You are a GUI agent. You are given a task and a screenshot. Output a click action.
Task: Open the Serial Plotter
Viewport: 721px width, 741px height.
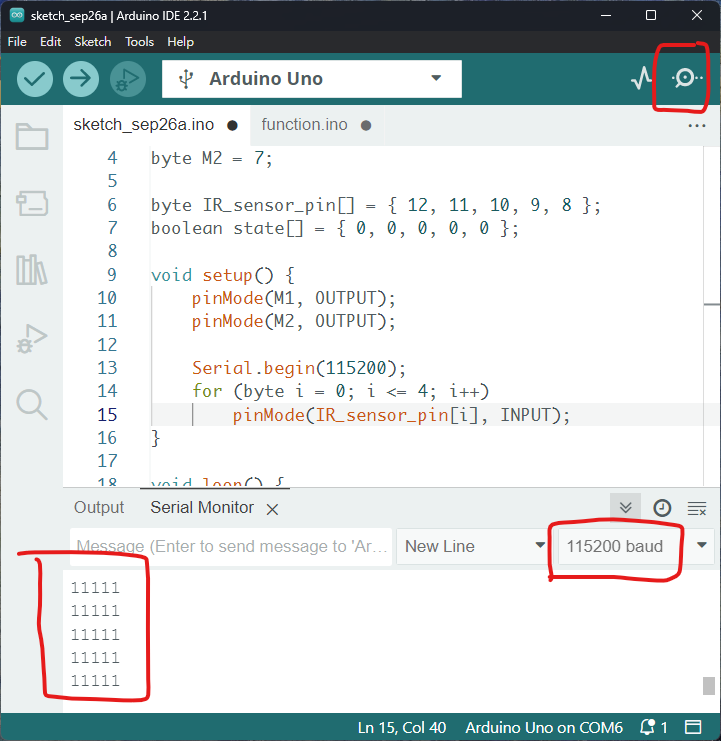pos(641,79)
